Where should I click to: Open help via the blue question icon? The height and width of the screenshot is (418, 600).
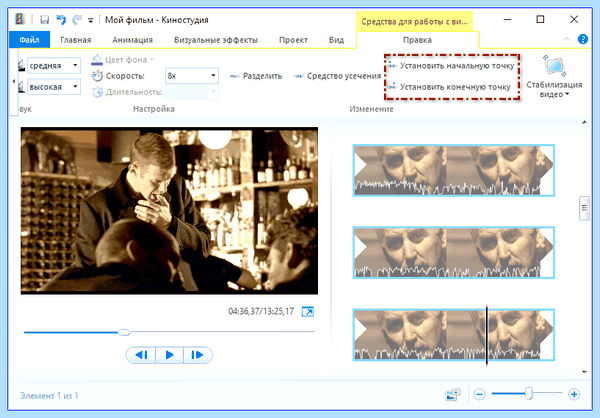(582, 39)
